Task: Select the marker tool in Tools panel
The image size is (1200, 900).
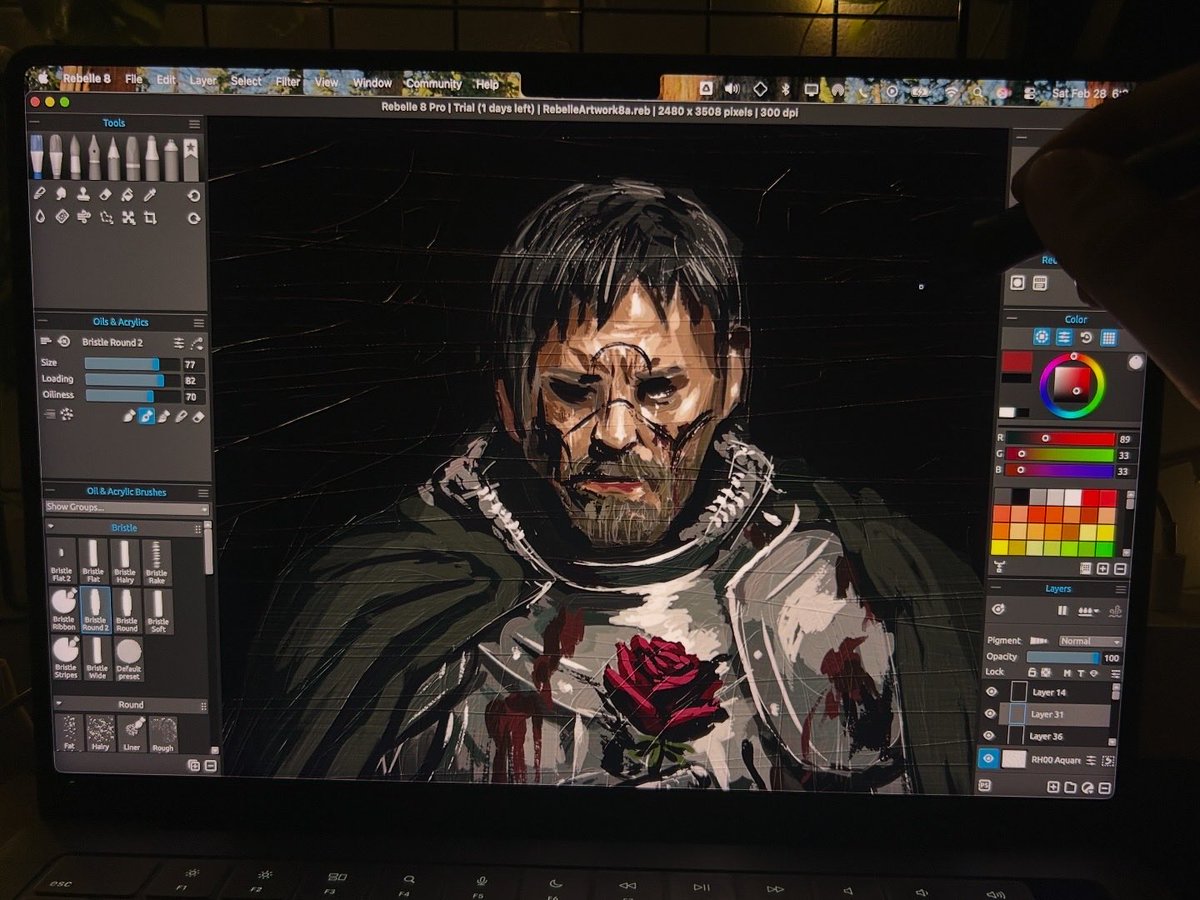Action: tap(152, 156)
